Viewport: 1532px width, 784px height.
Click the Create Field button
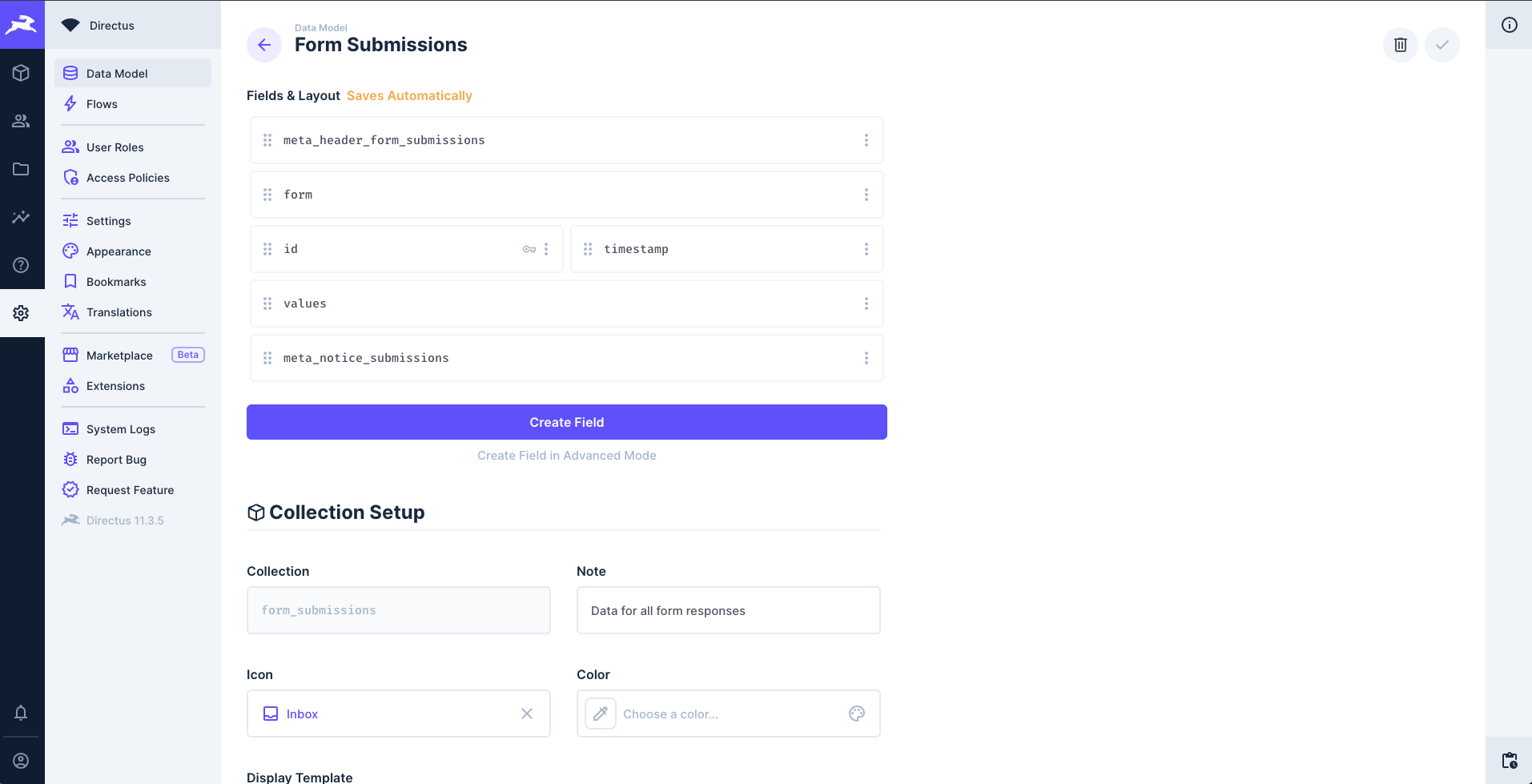coord(566,422)
